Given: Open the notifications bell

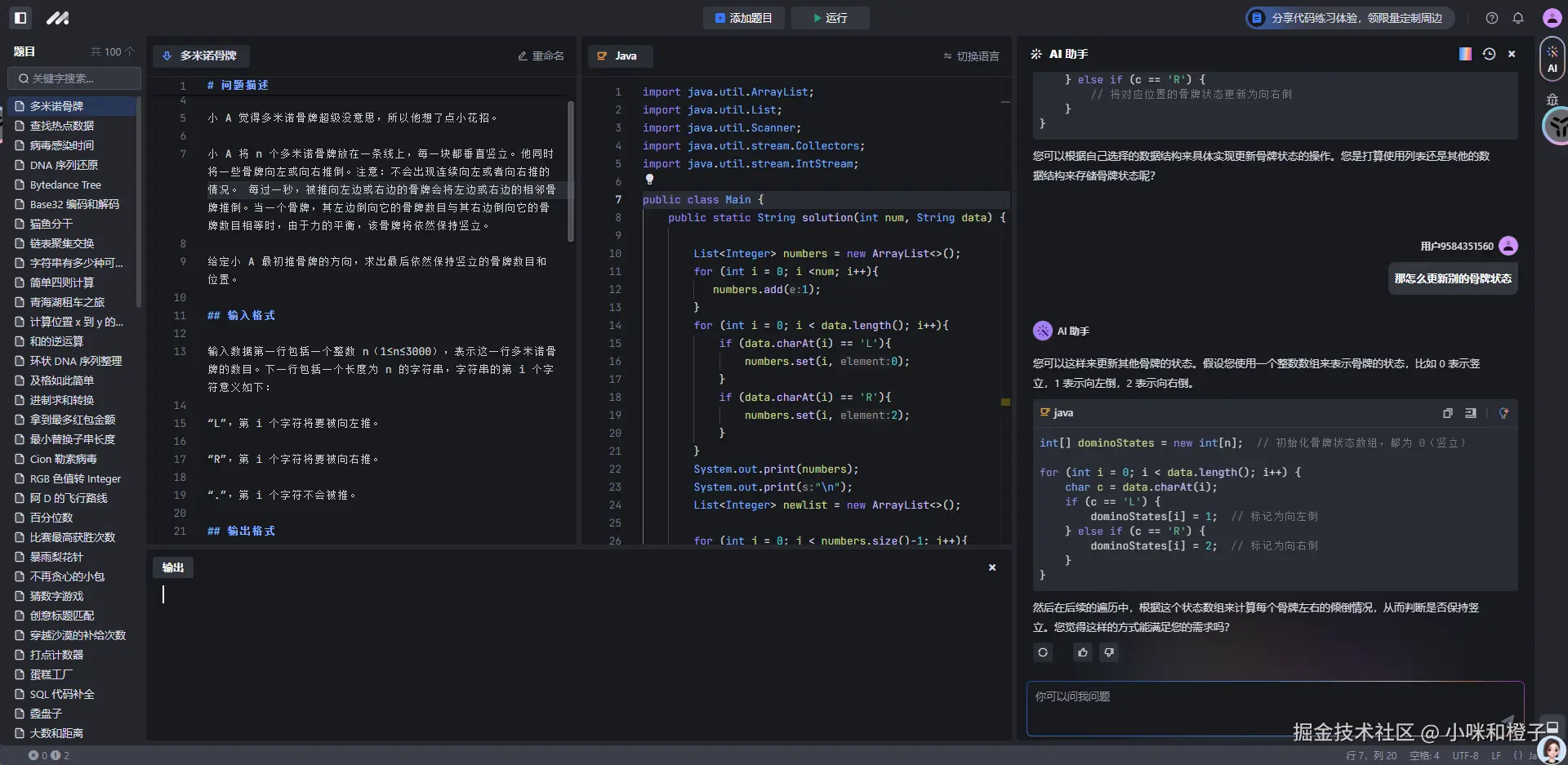Looking at the screenshot, I should [1518, 18].
